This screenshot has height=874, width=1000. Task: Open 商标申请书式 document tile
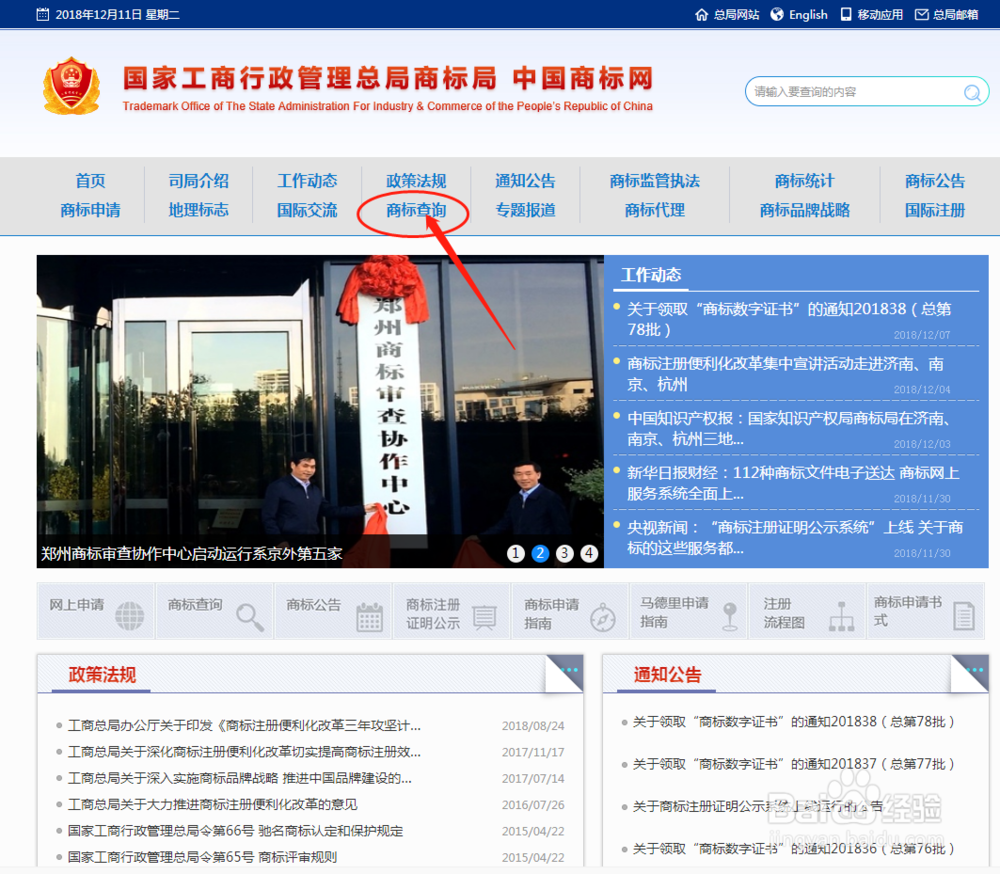coord(925,611)
